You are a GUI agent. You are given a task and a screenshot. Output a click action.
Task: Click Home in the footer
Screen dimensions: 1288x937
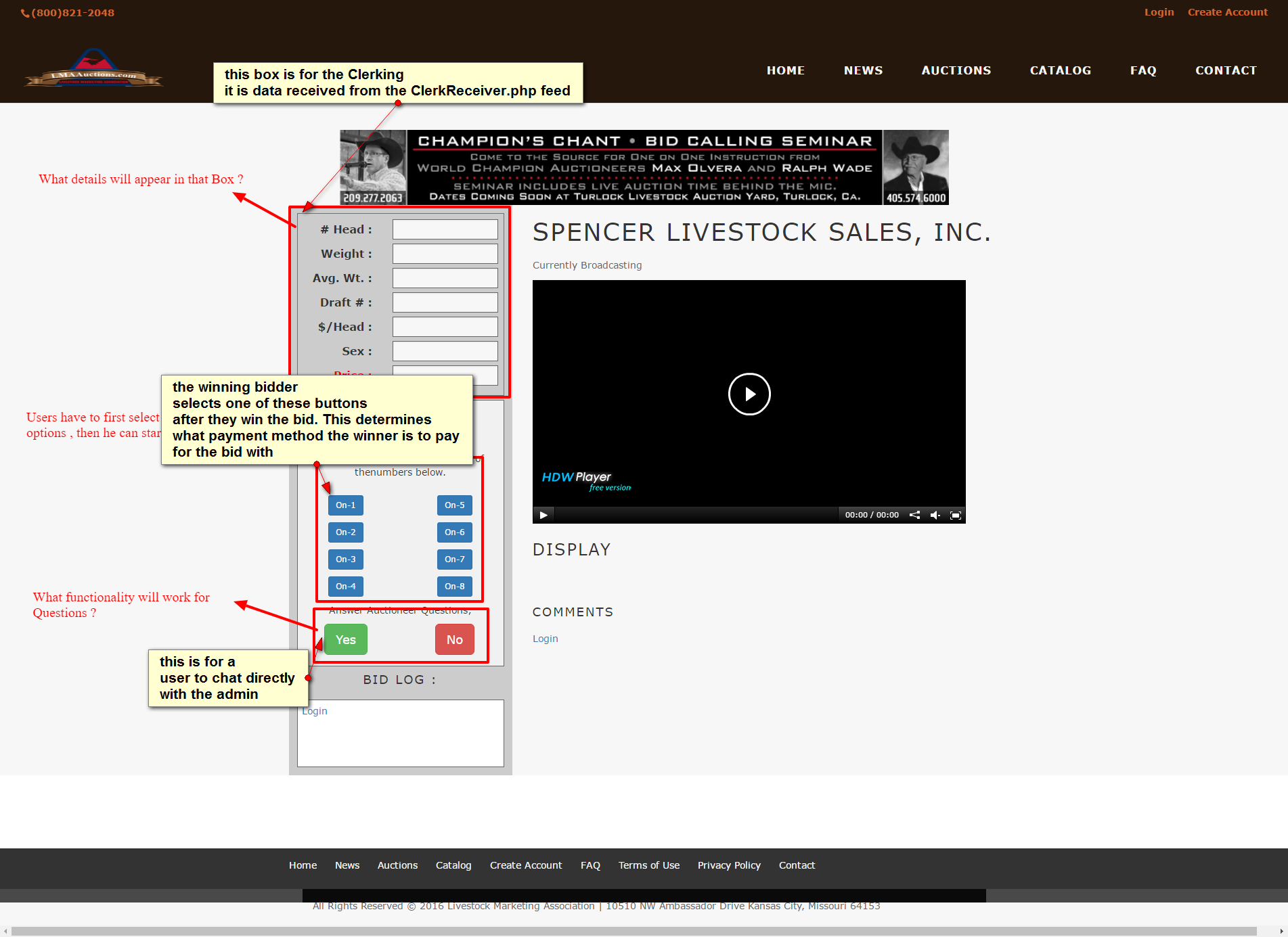(303, 865)
